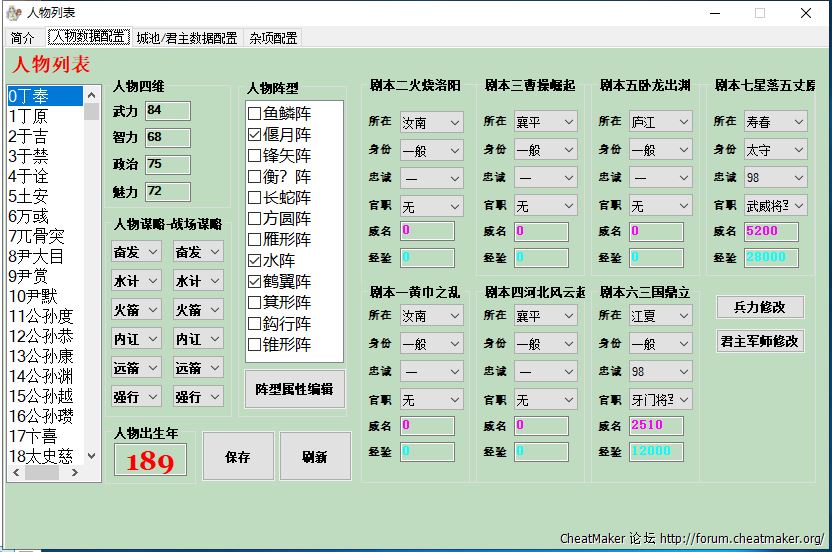Open the 身份 dropdown under 剧本六三国鼎立
This screenshot has height=552, width=832.
click(661, 344)
